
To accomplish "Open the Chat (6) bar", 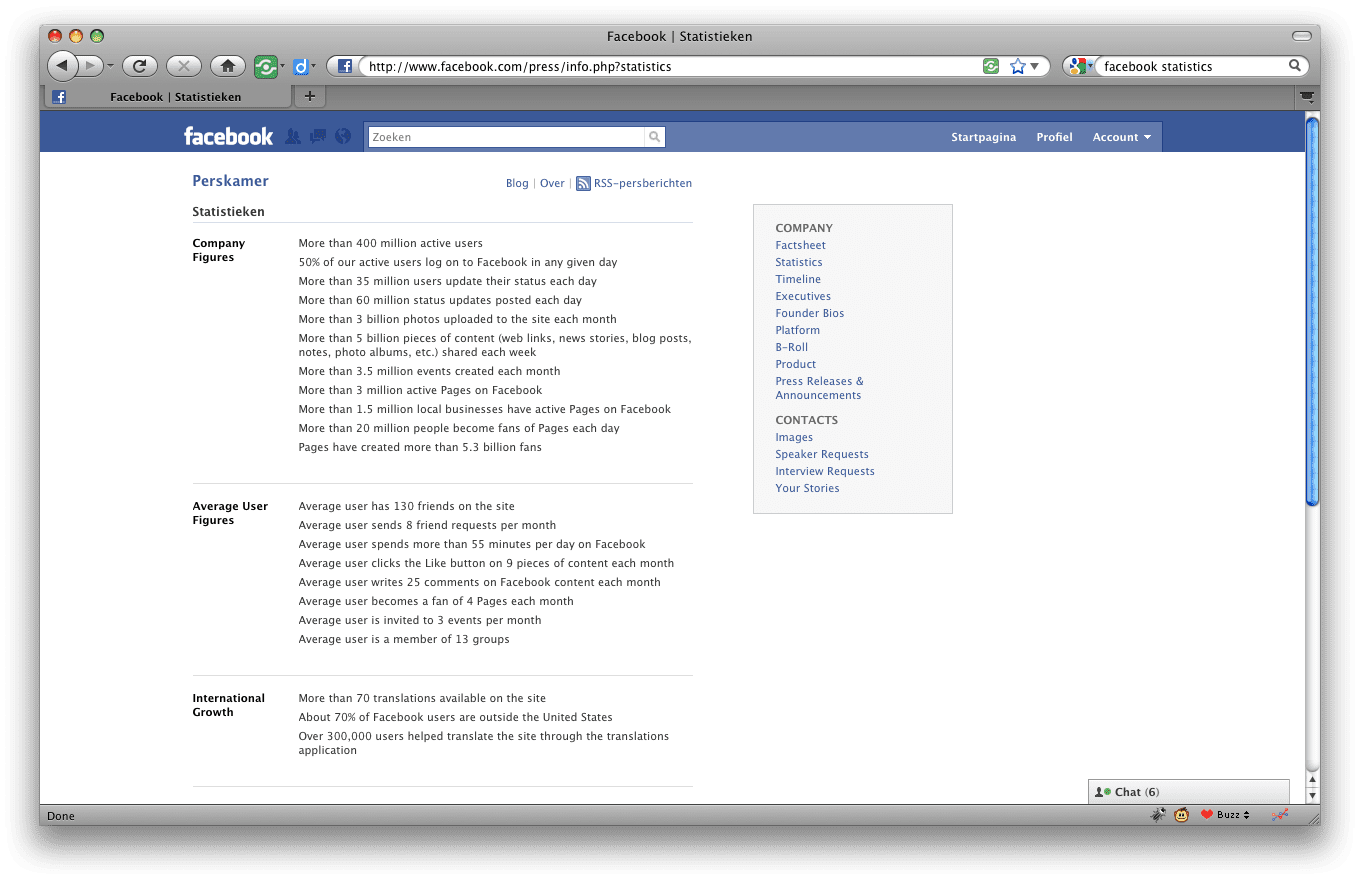I will (1189, 792).
